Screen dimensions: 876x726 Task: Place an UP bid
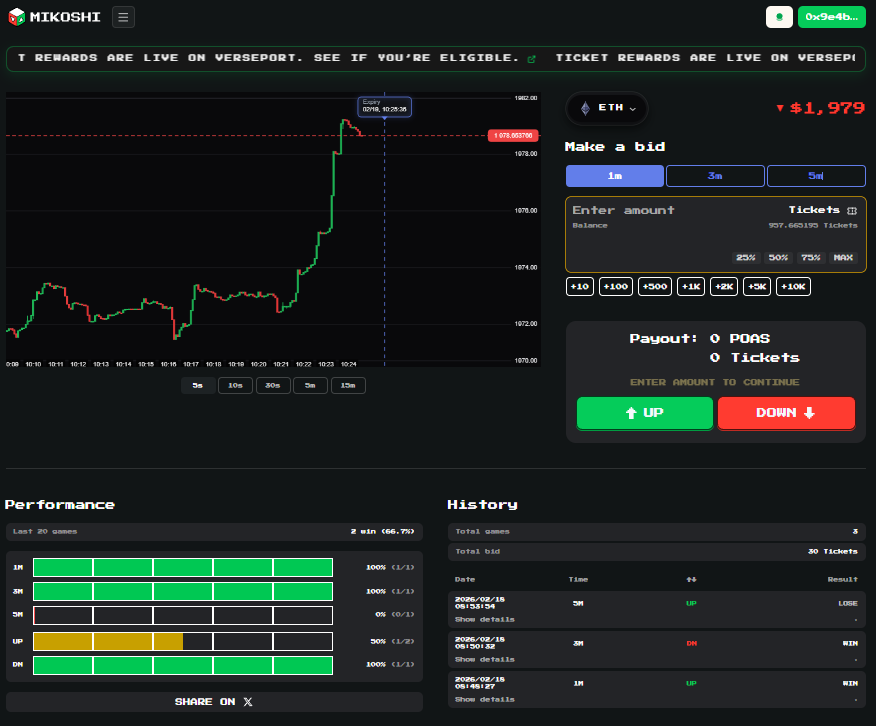click(x=645, y=413)
